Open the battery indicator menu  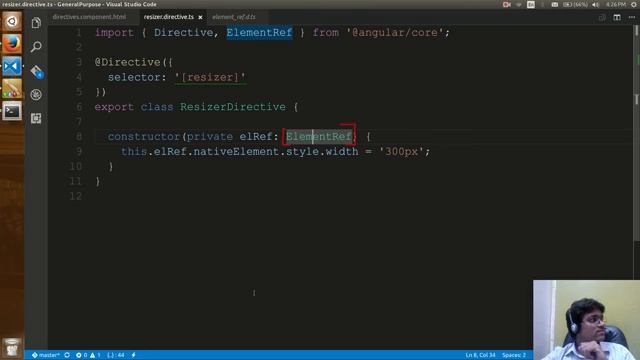tap(575, 4)
